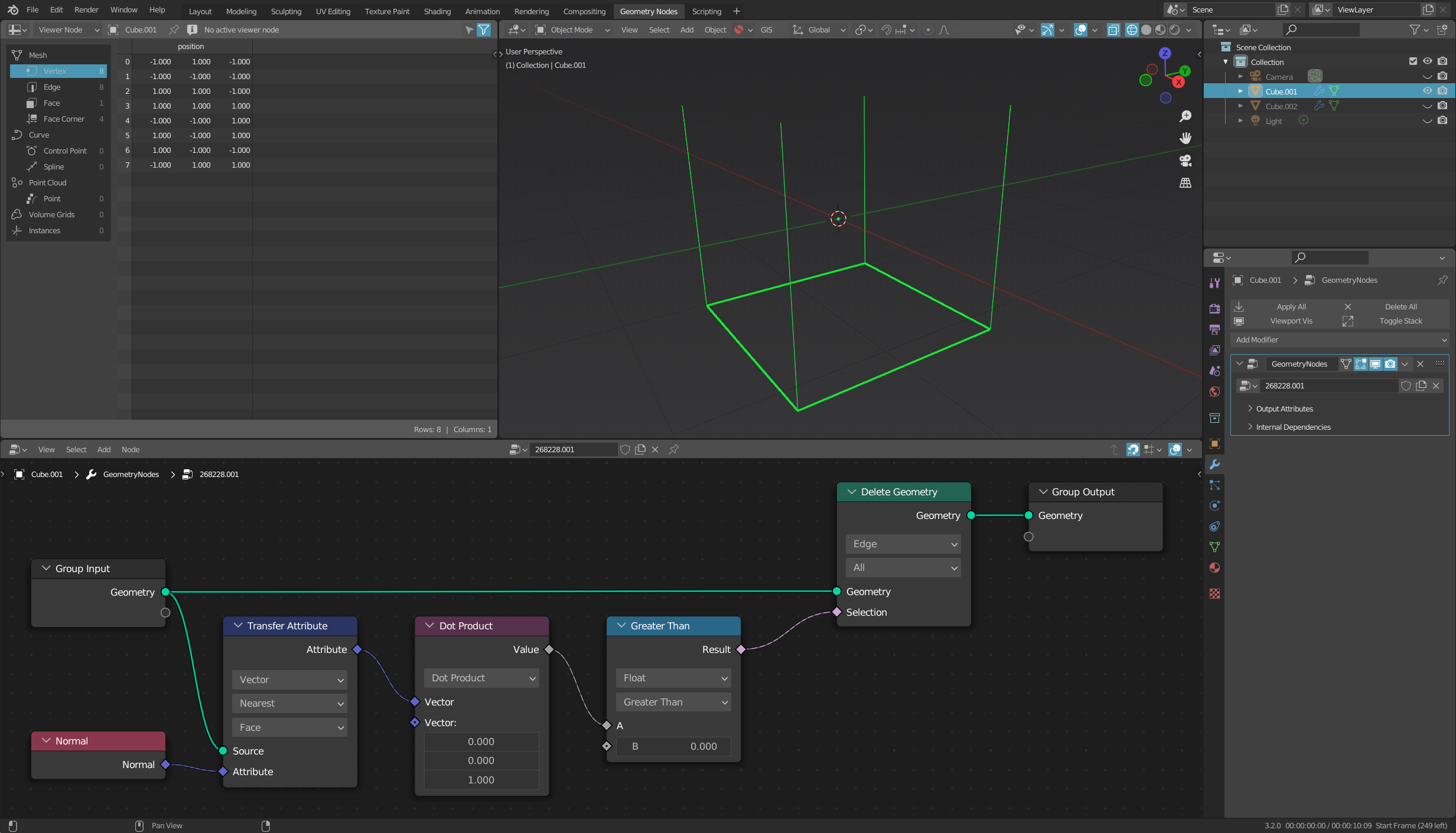Click the Greater Than node icon

click(621, 625)
